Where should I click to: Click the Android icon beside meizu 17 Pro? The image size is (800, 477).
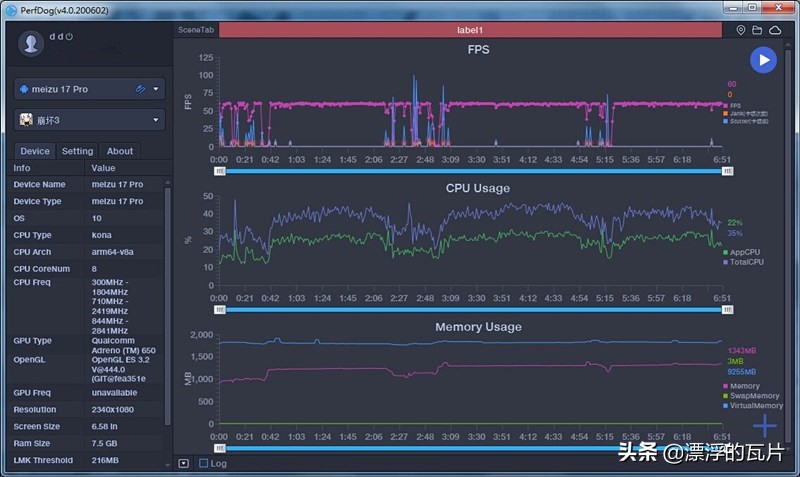[23, 89]
